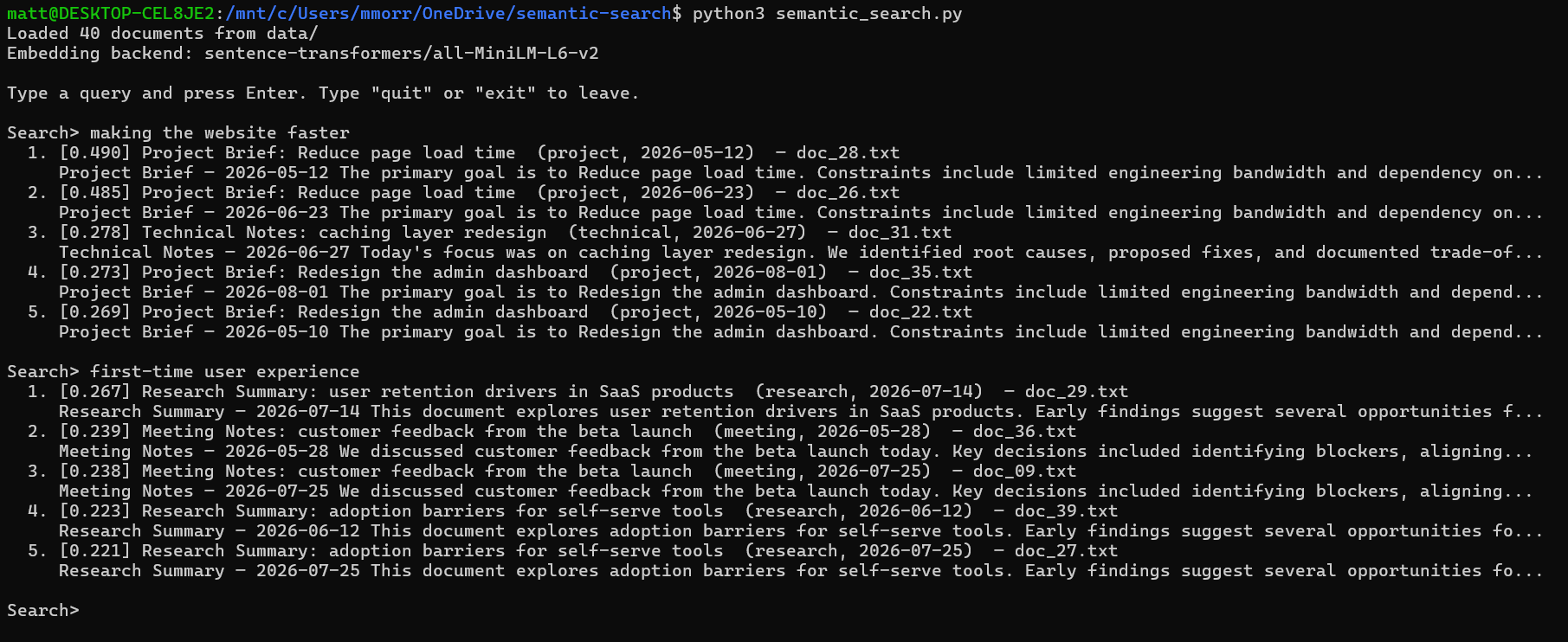Image resolution: width=1568 pixels, height=642 pixels.
Task: Click the doc_29.txt research summary filename
Action: coord(1076,392)
